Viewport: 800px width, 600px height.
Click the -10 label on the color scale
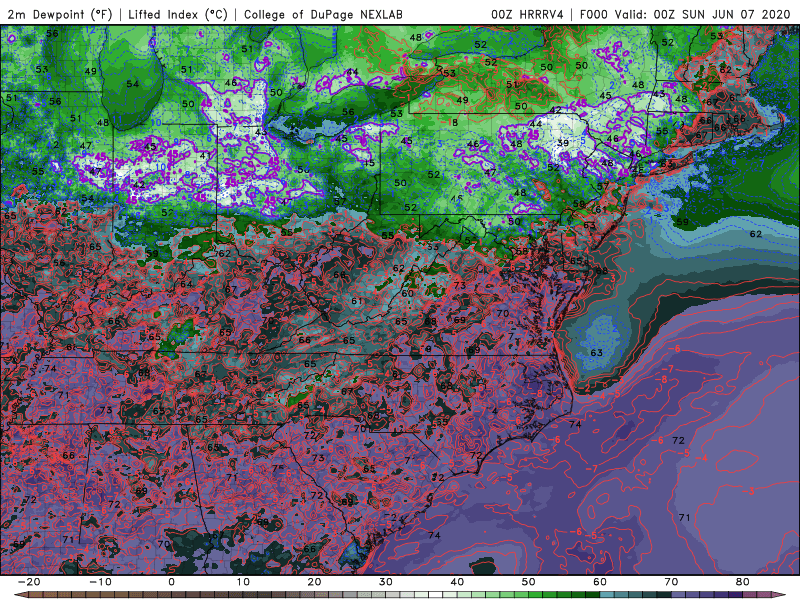pos(100,582)
